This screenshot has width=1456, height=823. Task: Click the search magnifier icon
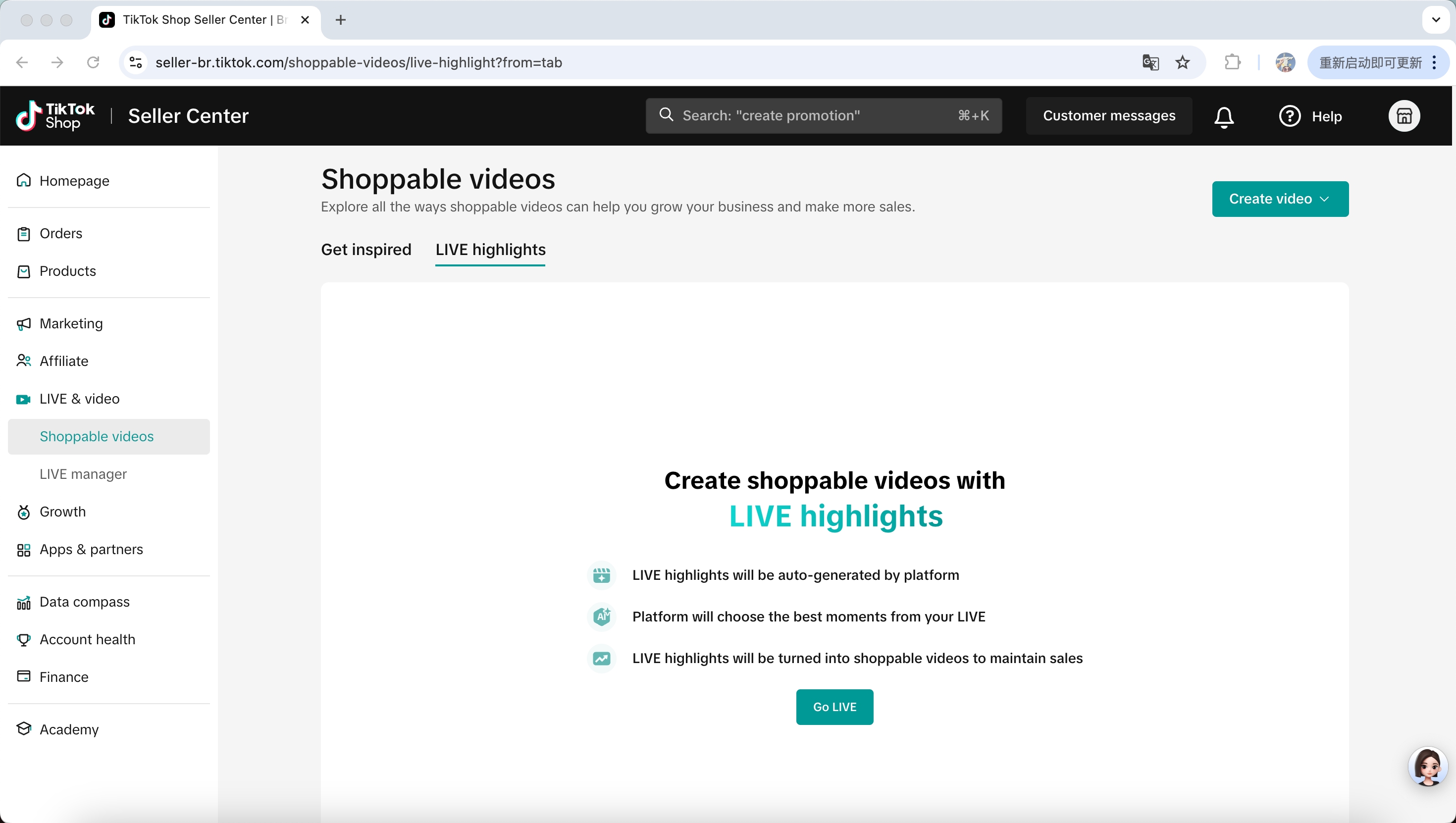(667, 115)
